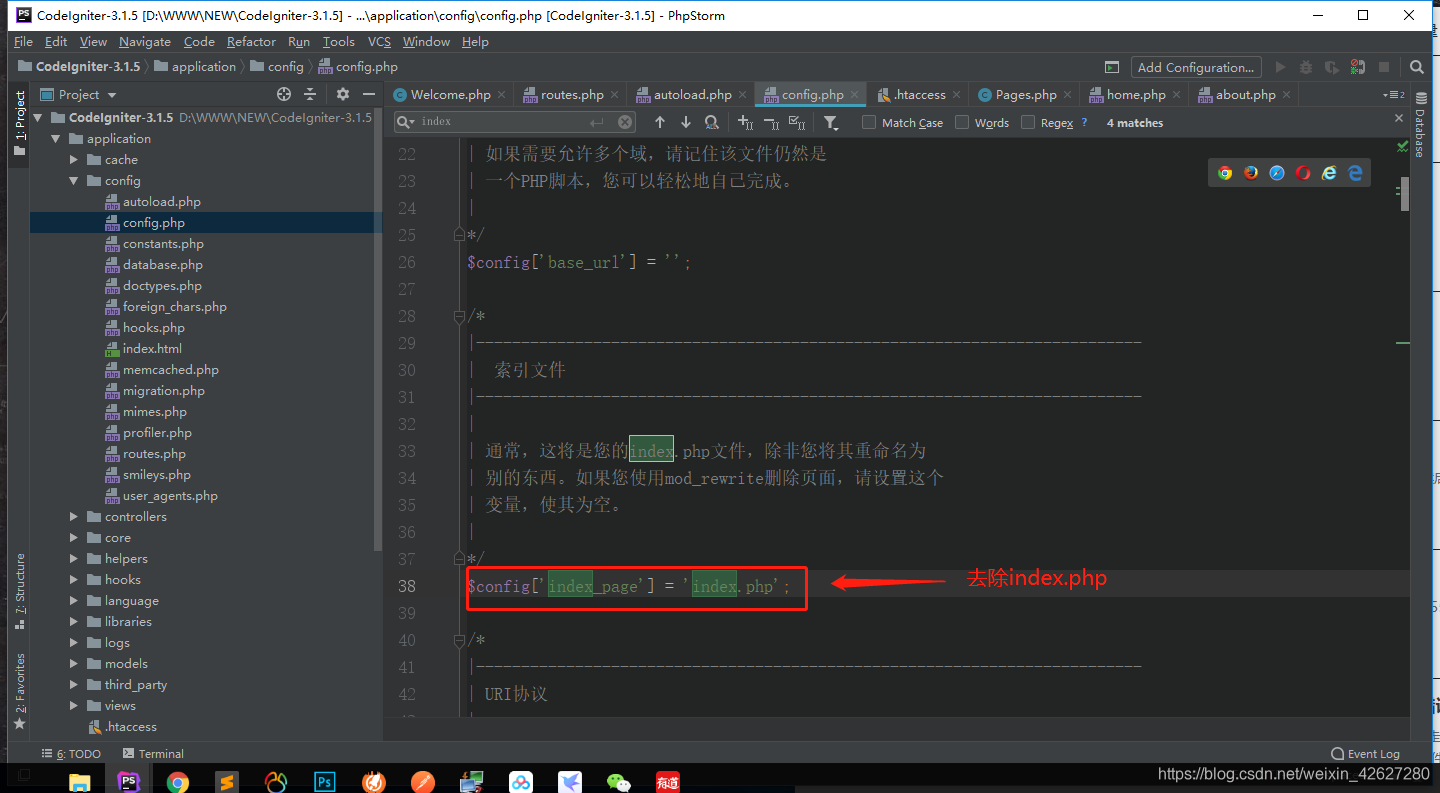Click the Stop square icon
This screenshot has height=793, width=1440.
1384,67
